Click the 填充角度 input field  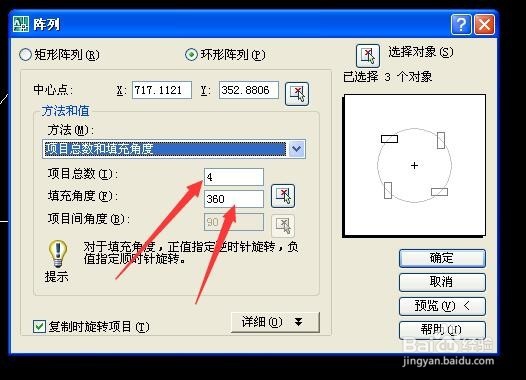click(x=234, y=199)
